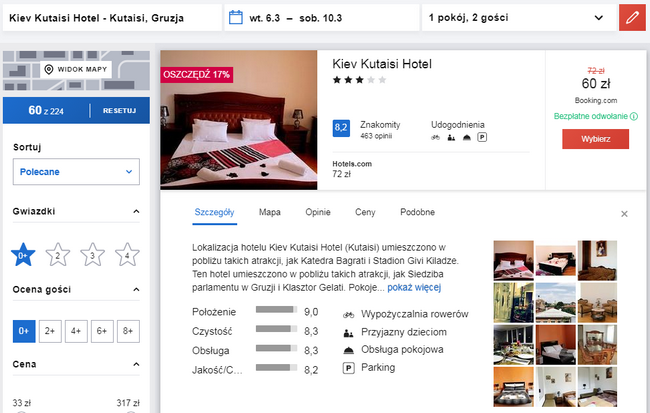Select the 0+ star filter
The image size is (650, 413).
[23, 255]
